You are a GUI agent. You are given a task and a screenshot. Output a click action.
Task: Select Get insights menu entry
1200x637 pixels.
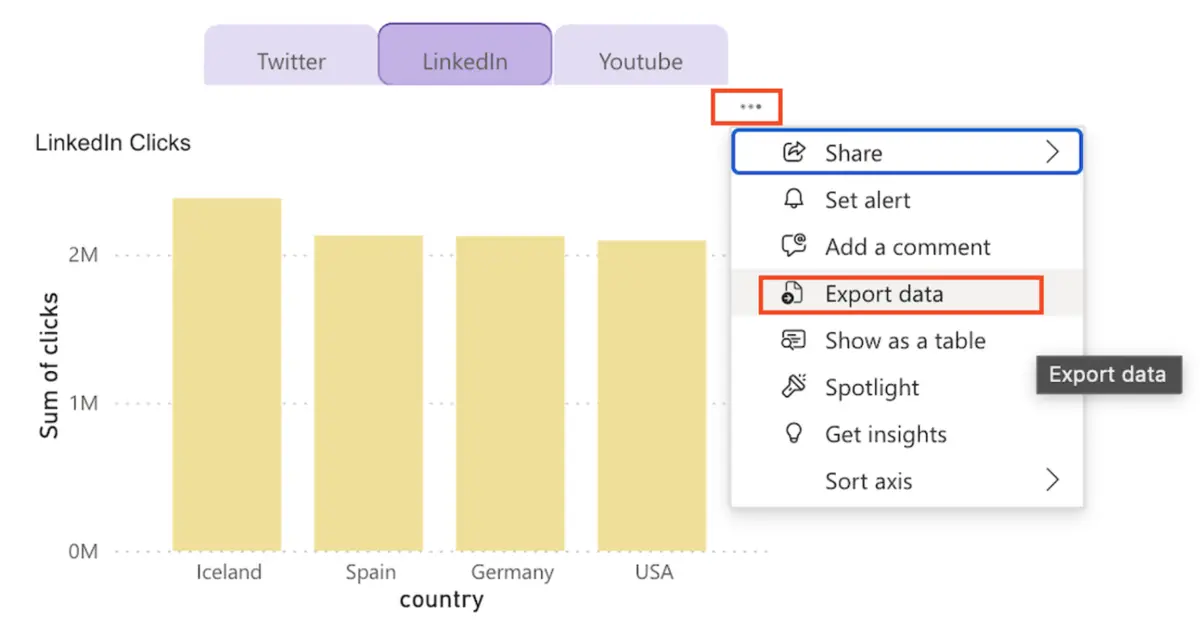coord(908,434)
